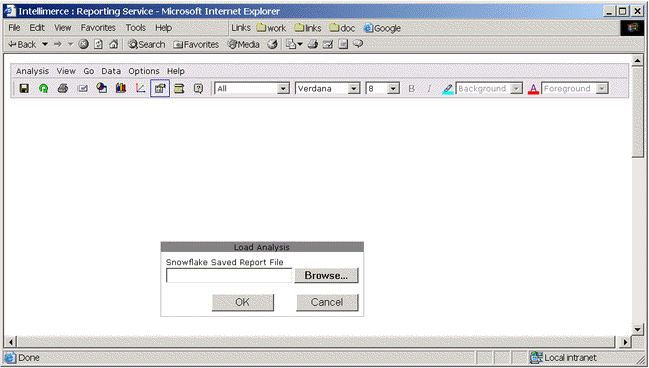Screen dimensions: 649x368
Task: Open the Analysis menu
Action: point(32,71)
